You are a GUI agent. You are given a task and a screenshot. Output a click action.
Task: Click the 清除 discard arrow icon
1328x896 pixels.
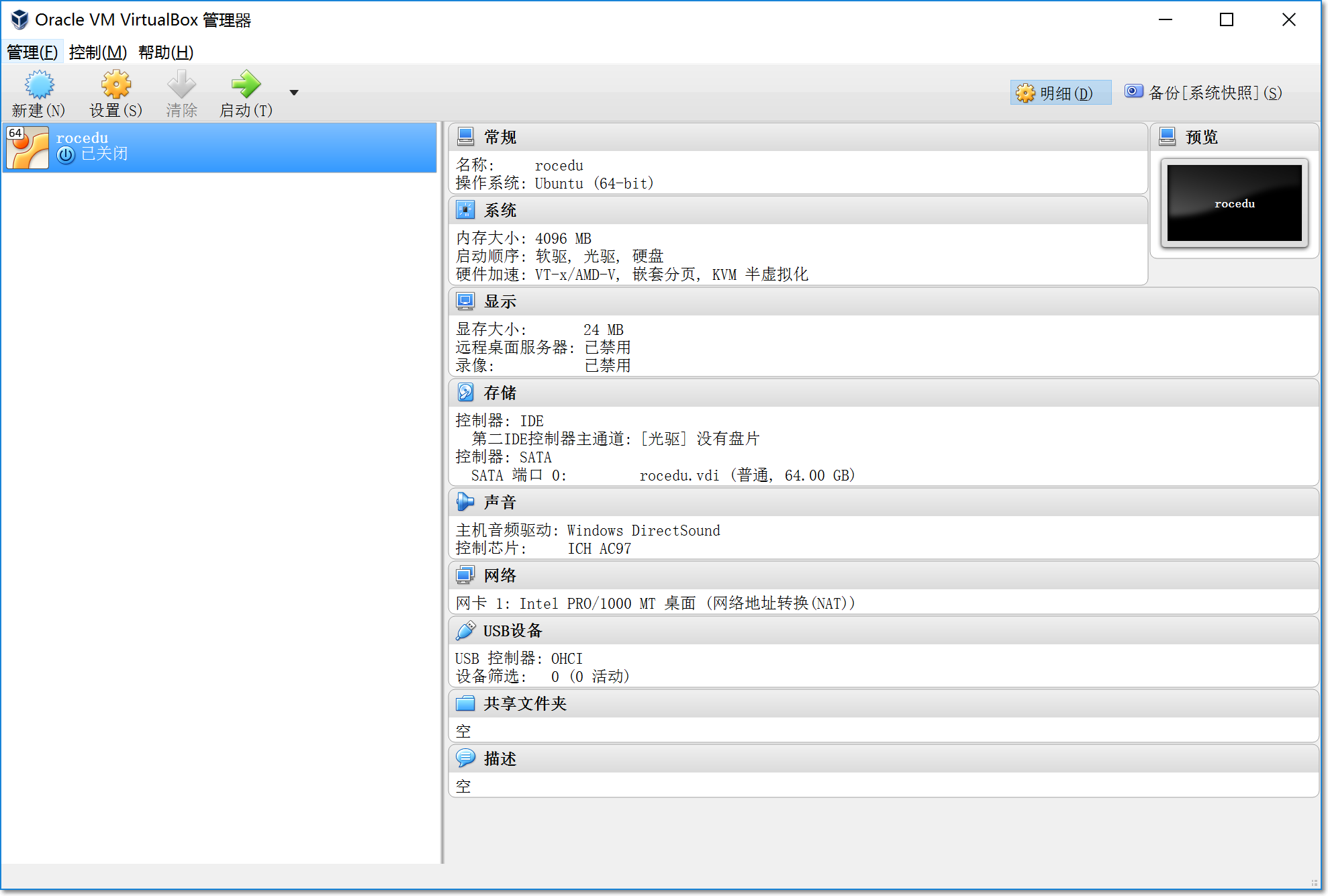pyautogui.click(x=181, y=85)
